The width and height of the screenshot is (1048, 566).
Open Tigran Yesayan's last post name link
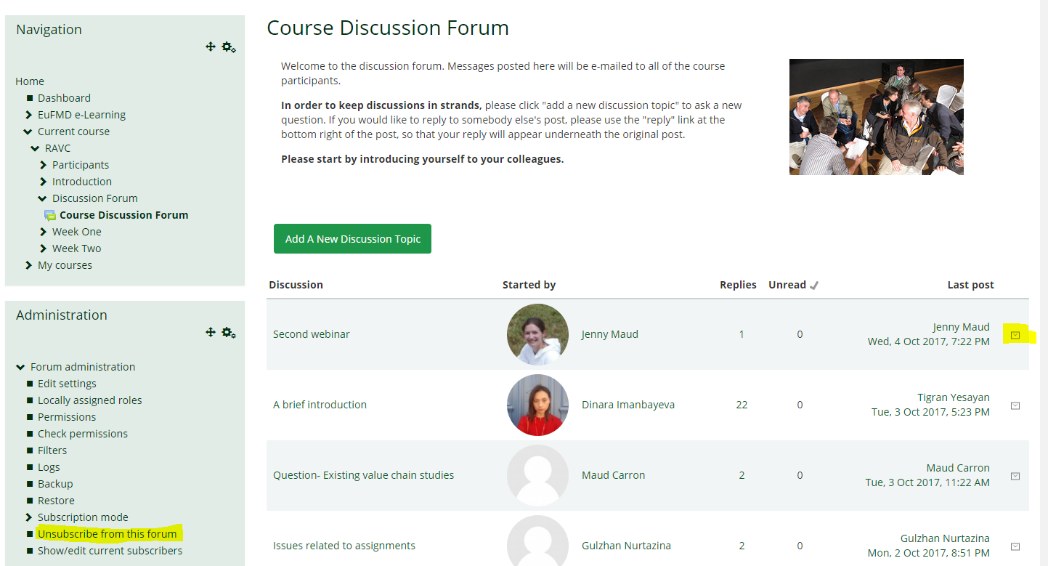[x=953, y=398]
